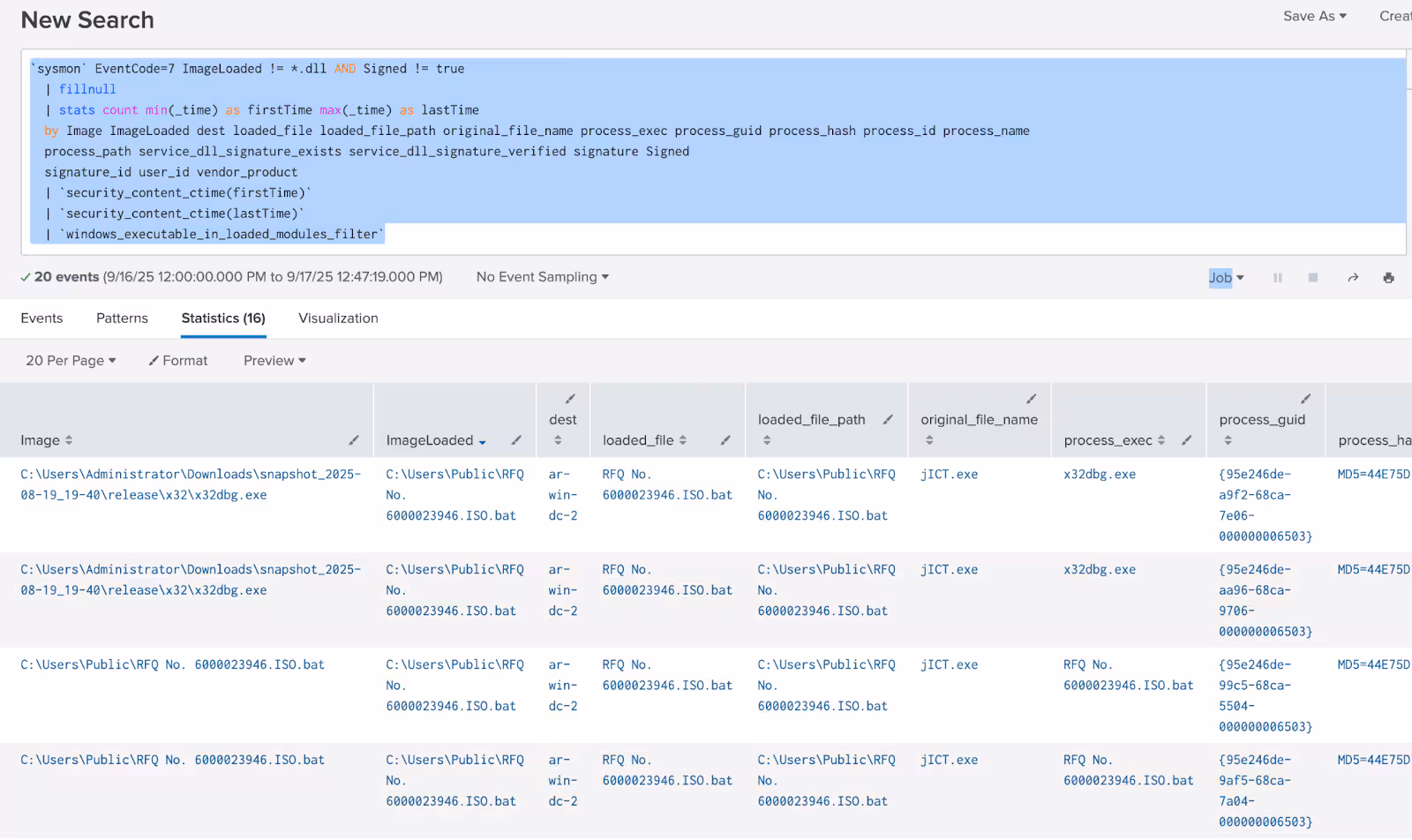
Task: Open the Visualization tab
Action: tap(338, 319)
